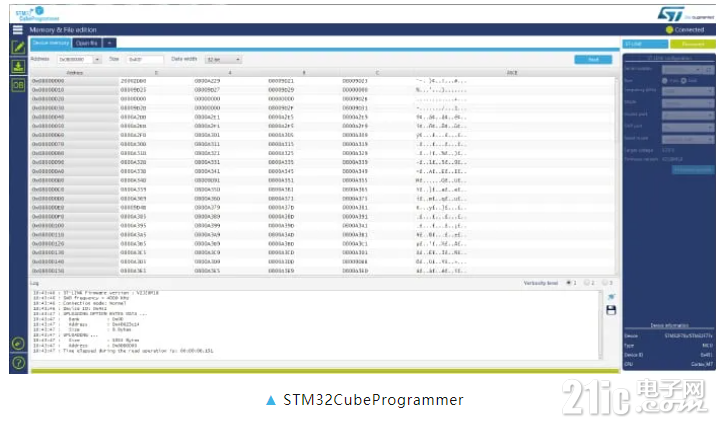Click the memory table vertical scrollbar
Image resolution: width=716 pixels, height=422 pixels.
616,176
